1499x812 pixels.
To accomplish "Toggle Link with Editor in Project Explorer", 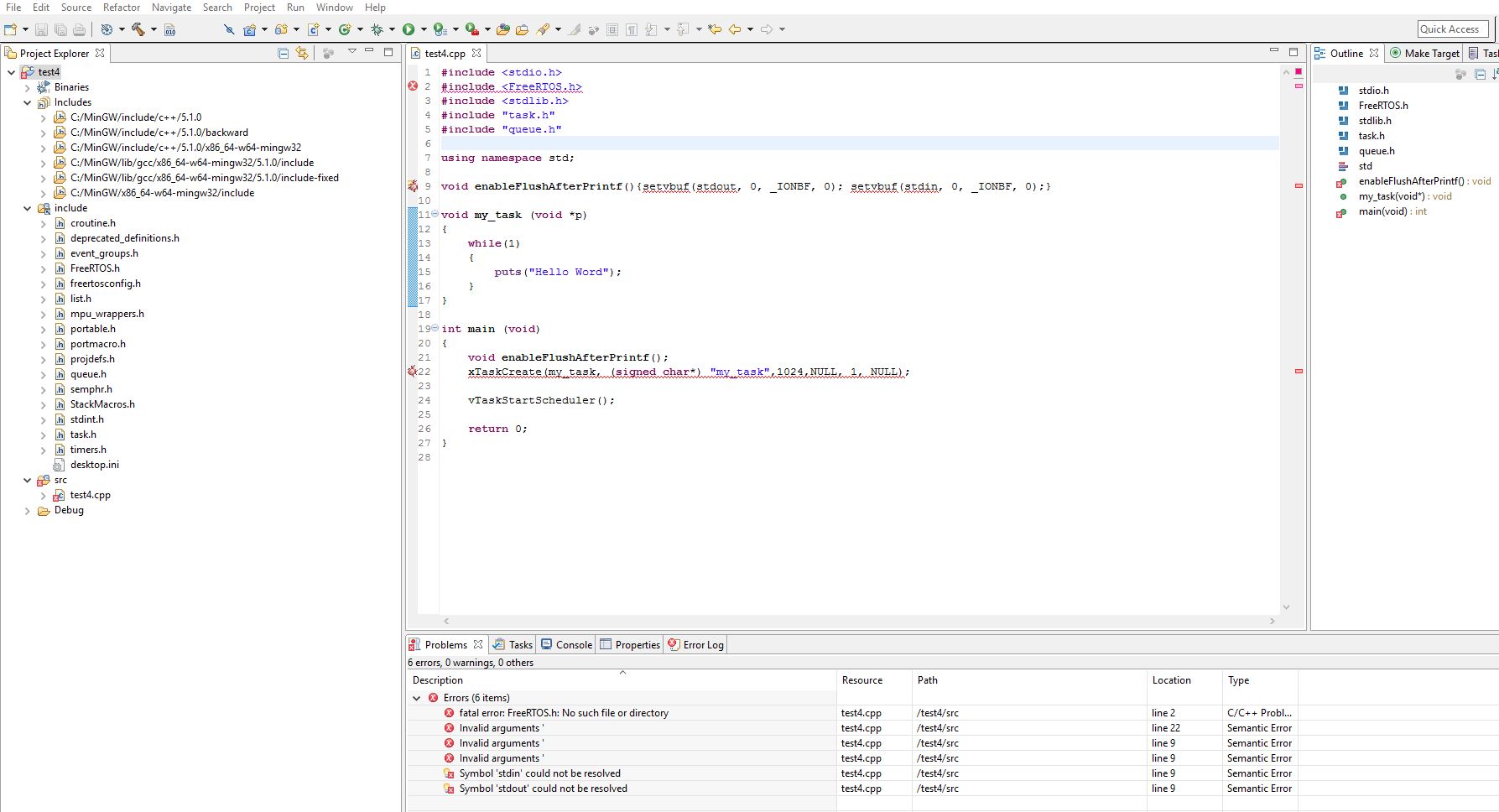I will 300,52.
